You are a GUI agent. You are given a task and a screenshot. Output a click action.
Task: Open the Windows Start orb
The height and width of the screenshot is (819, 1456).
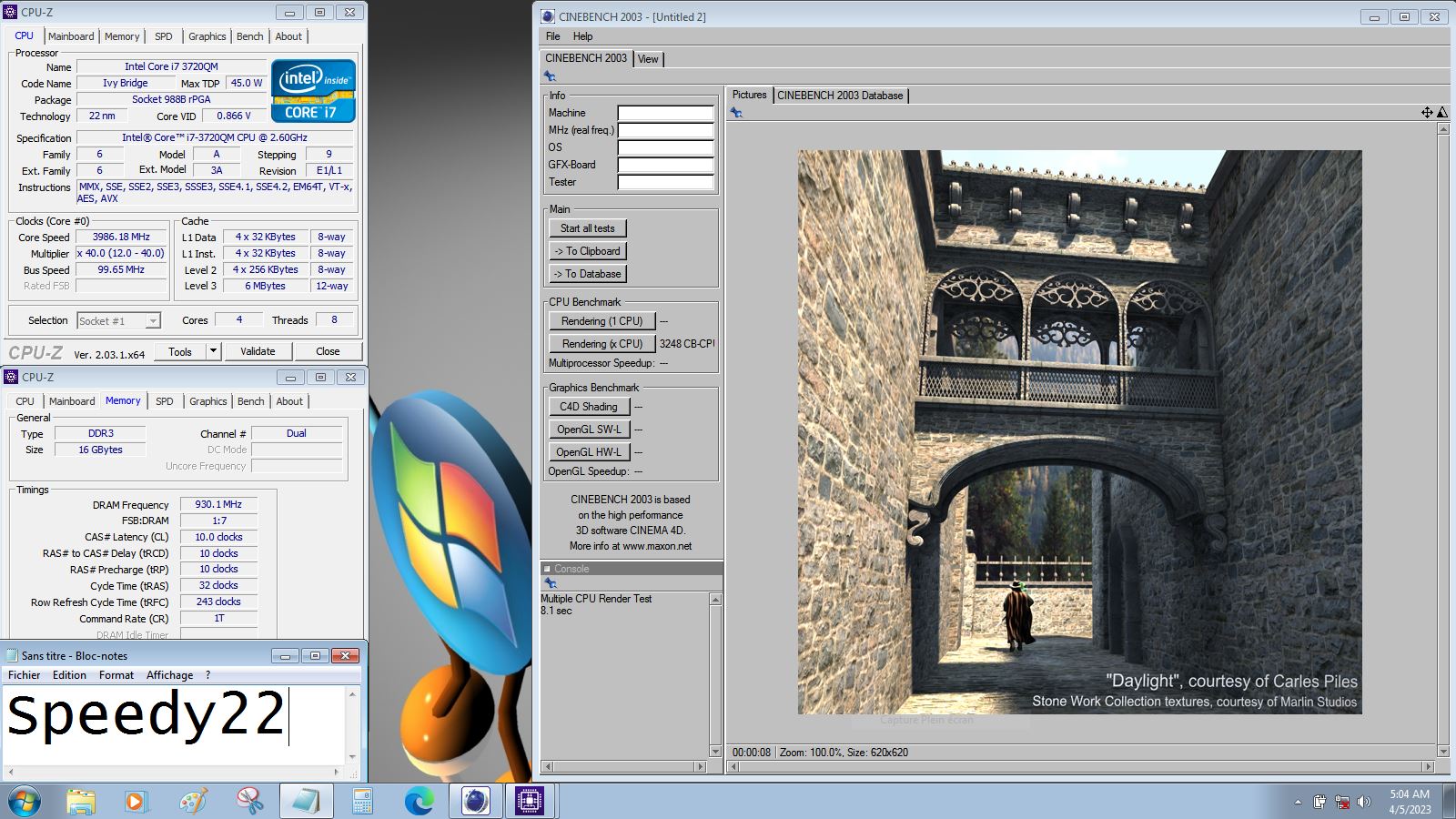[25, 801]
